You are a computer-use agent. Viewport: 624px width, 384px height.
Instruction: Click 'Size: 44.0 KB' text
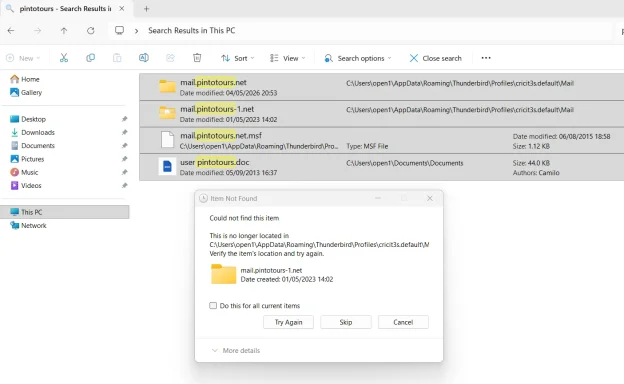531,163
